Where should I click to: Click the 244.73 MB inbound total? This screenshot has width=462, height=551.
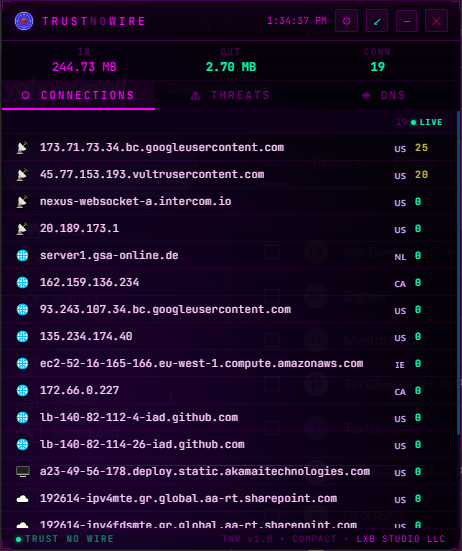[x=84, y=67]
